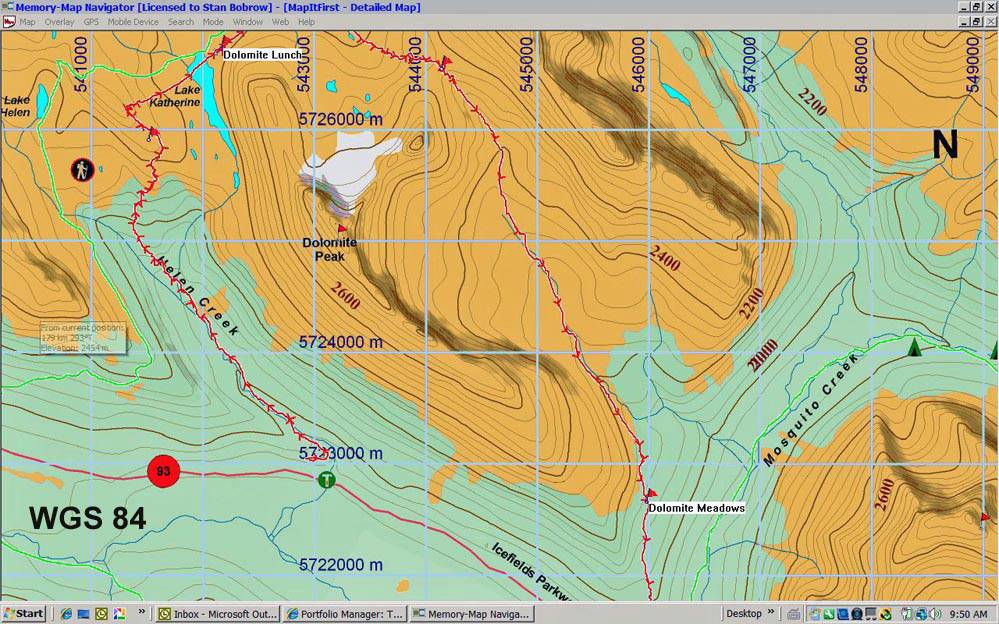This screenshot has height=624, width=999.
Task: Select the Dolomite Peak summit flag marker
Action: pyautogui.click(x=341, y=229)
